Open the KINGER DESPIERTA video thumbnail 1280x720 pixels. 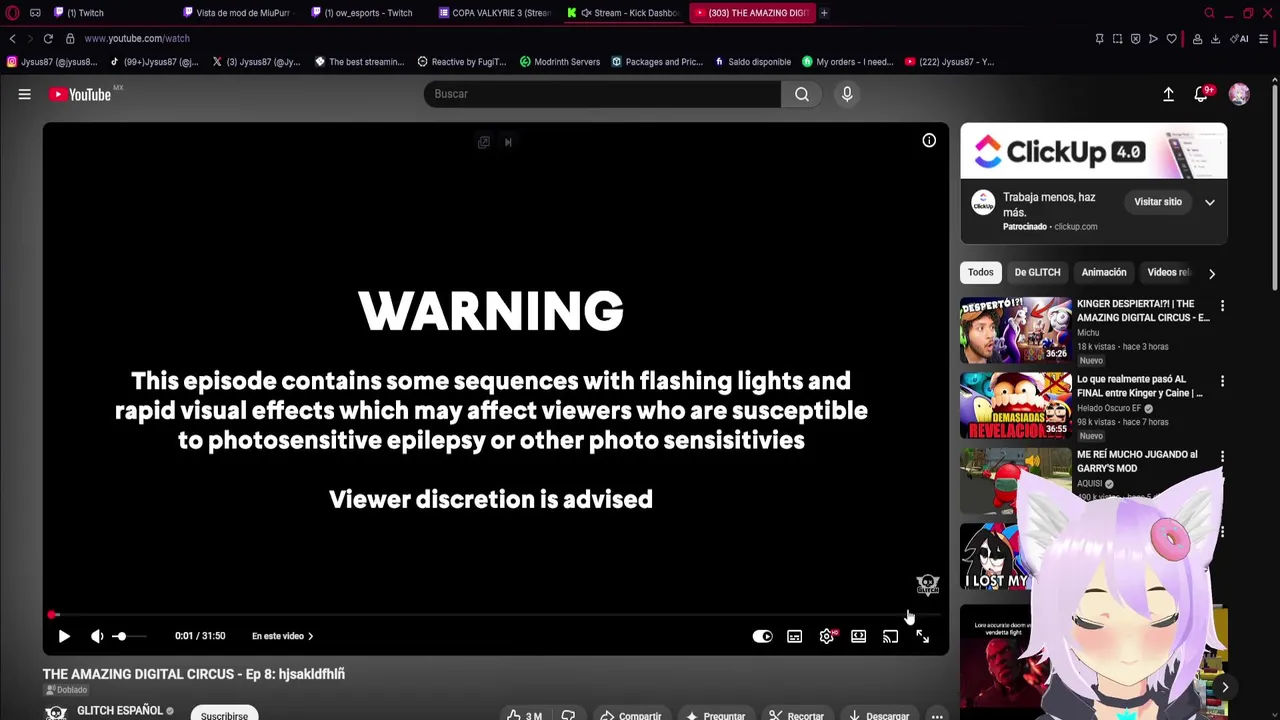pos(1015,329)
